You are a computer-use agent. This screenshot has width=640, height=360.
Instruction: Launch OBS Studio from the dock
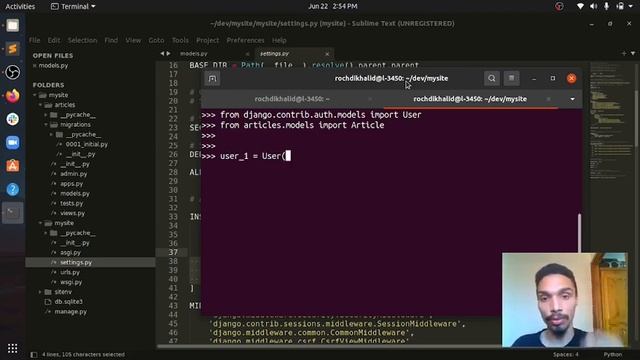(13, 72)
